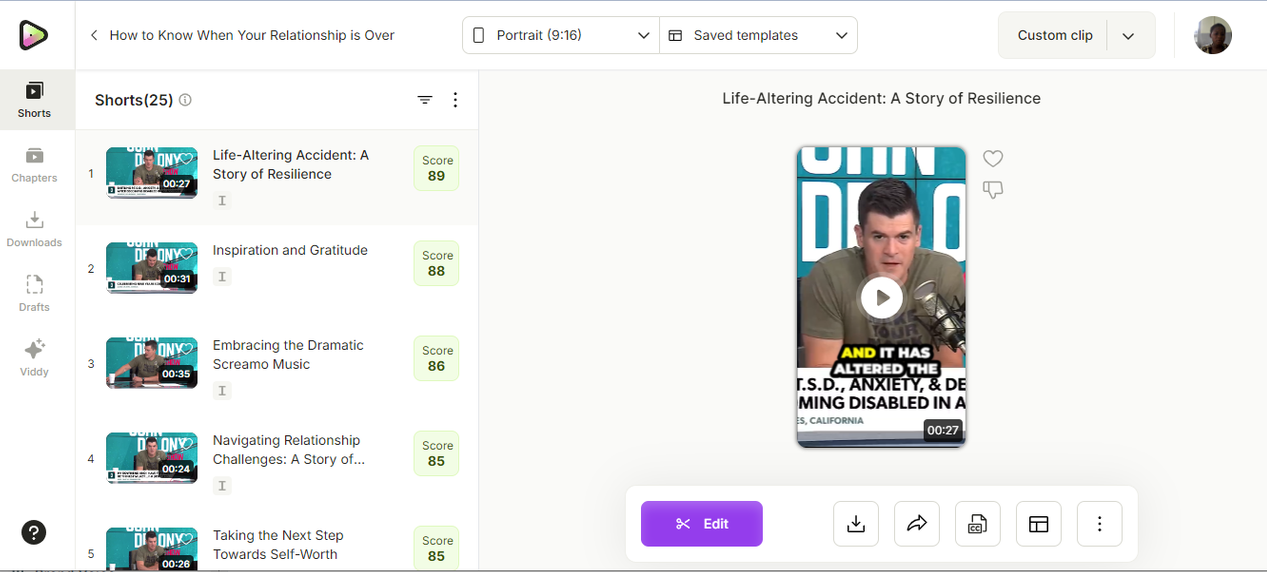The width and height of the screenshot is (1267, 572).
Task: Expand the arrow next to Custom clip
Action: pos(1128,36)
